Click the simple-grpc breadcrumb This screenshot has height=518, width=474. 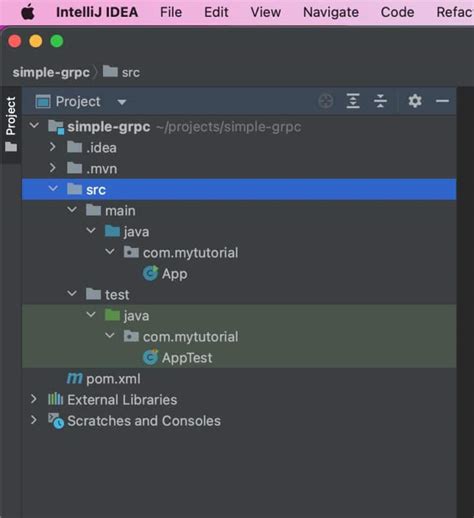(x=51, y=72)
